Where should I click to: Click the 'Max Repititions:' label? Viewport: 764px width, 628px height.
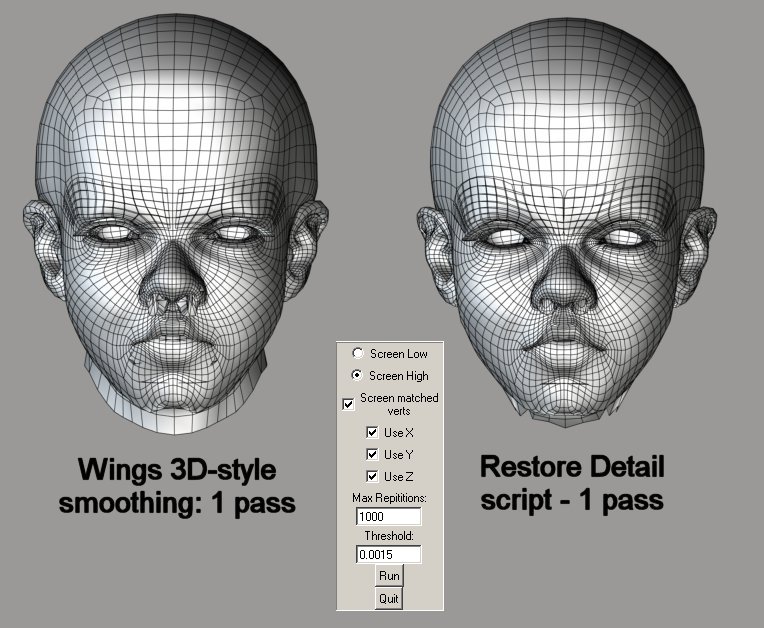click(x=389, y=498)
